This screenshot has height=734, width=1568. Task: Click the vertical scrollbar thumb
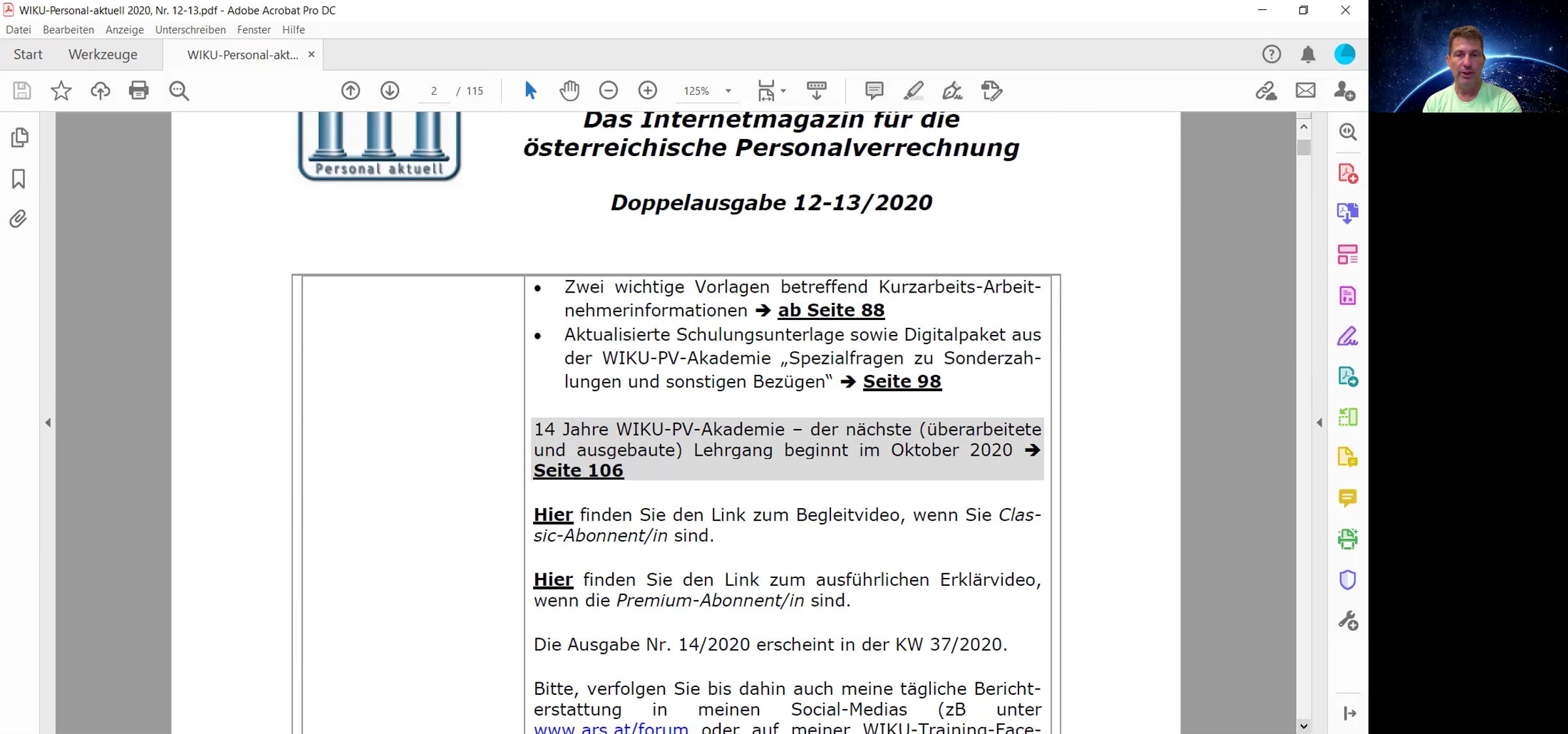click(1304, 148)
